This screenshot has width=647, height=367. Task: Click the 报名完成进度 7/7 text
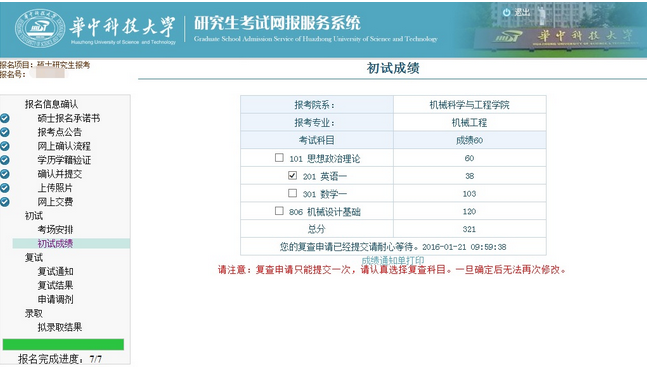59,359
